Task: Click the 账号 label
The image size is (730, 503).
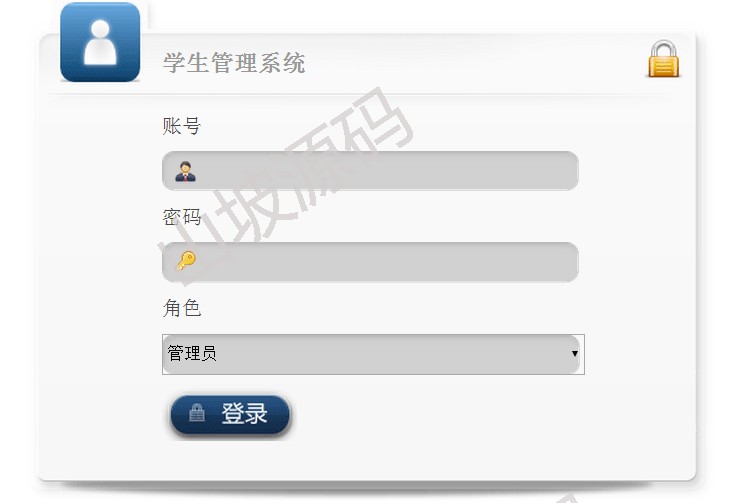Action: pos(182,126)
